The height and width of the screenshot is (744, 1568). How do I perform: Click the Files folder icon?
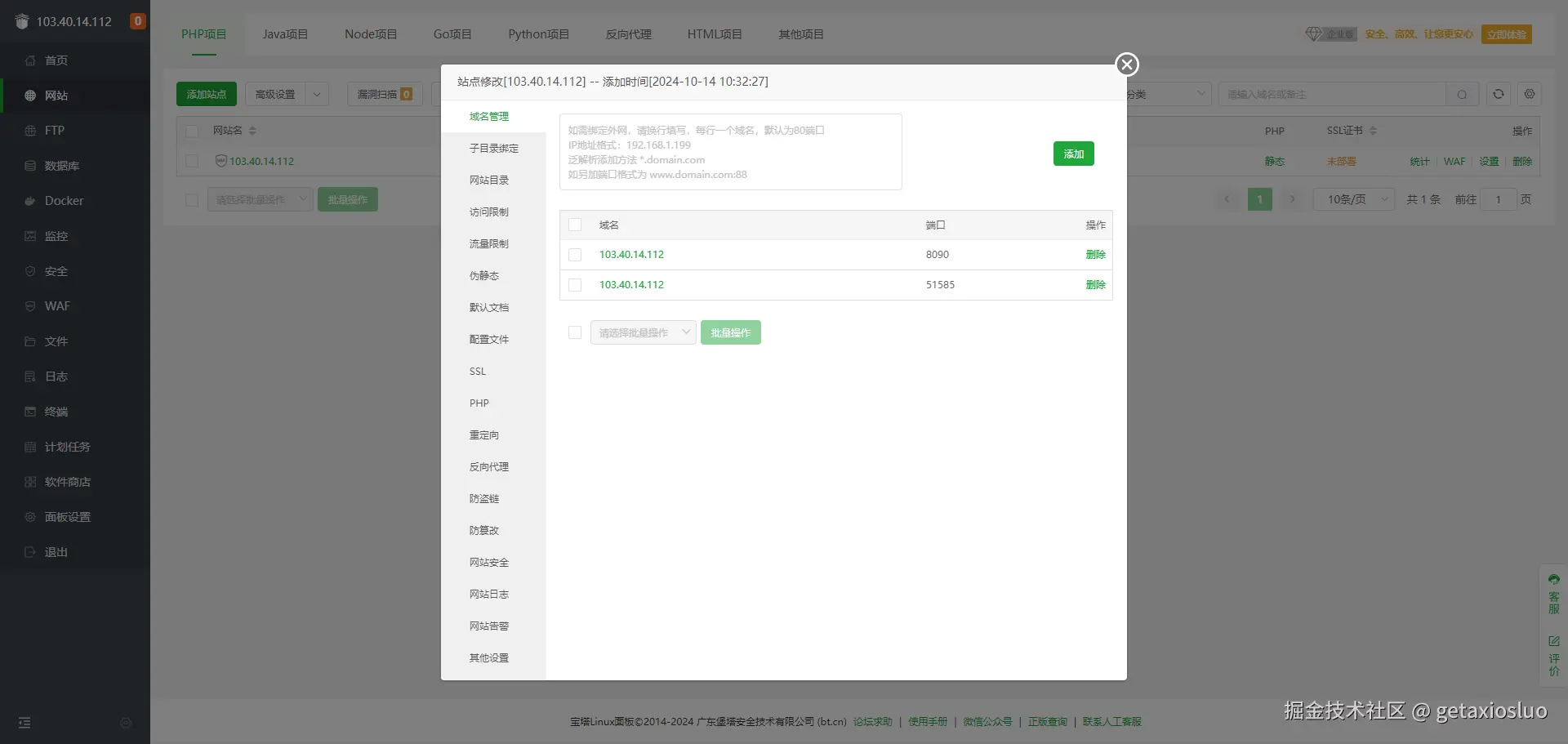click(30, 341)
